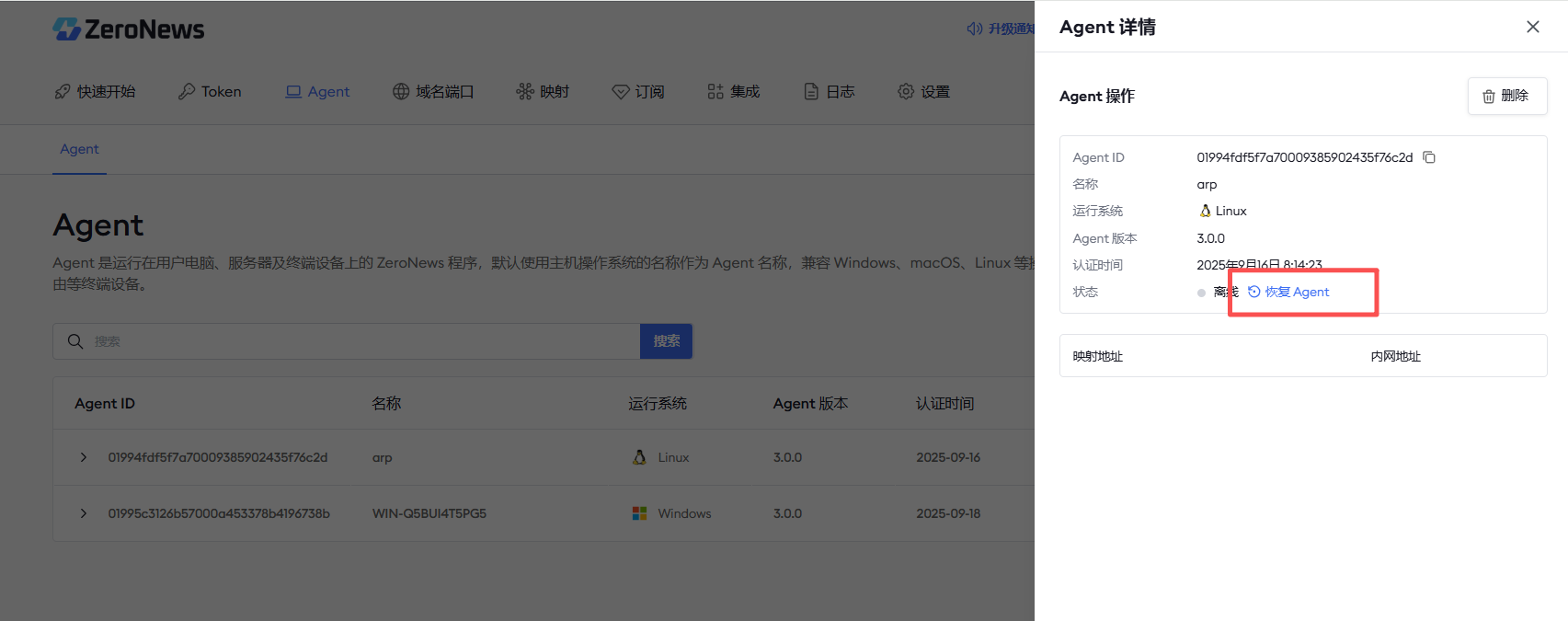1568x621 pixels.
Task: Open the Token menu item
Action: point(210,92)
